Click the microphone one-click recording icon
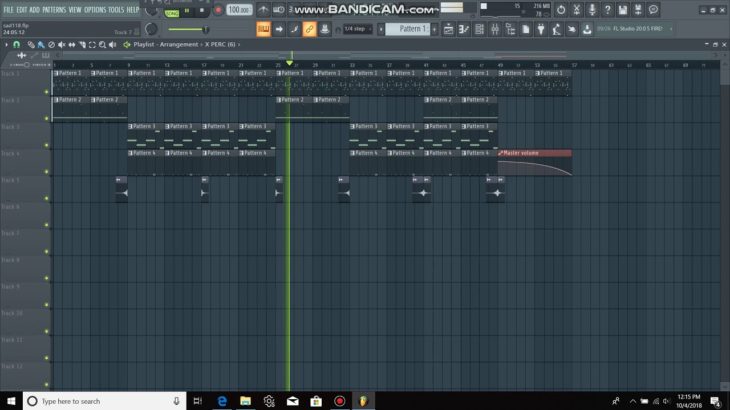 coord(592,9)
